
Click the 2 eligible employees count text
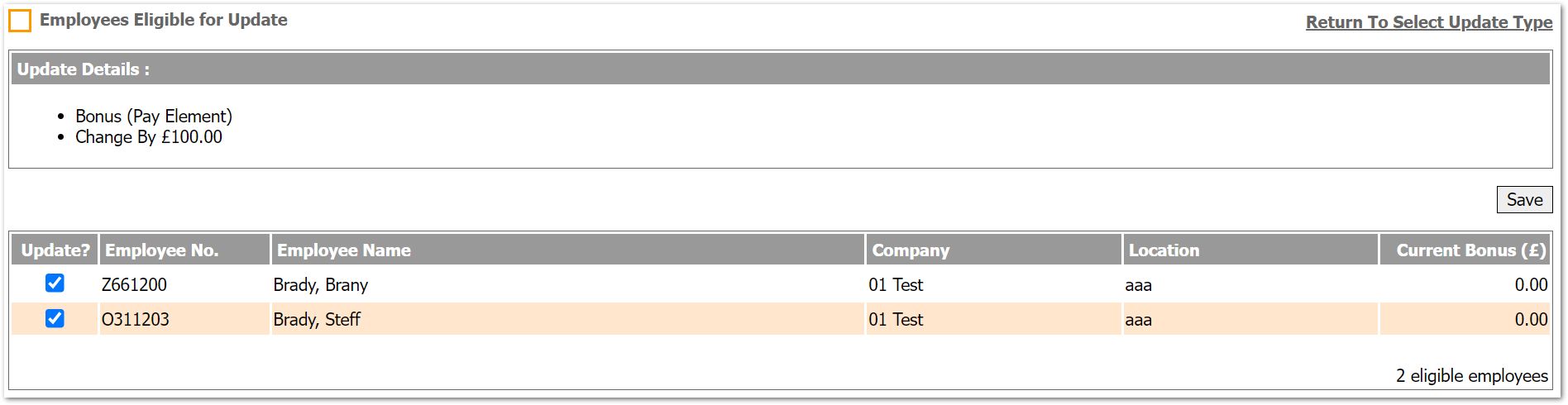pyautogui.click(x=1472, y=376)
